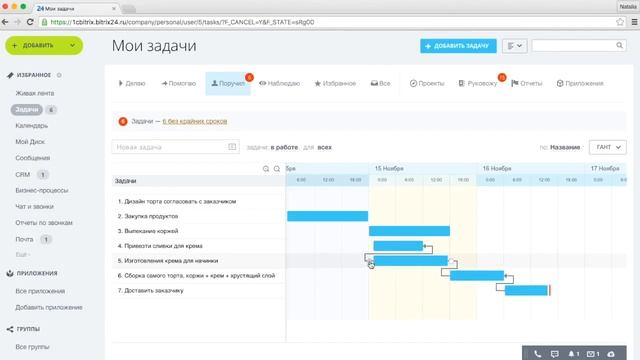Click the search box at top right
This screenshot has height=360, width=640.
click(579, 45)
